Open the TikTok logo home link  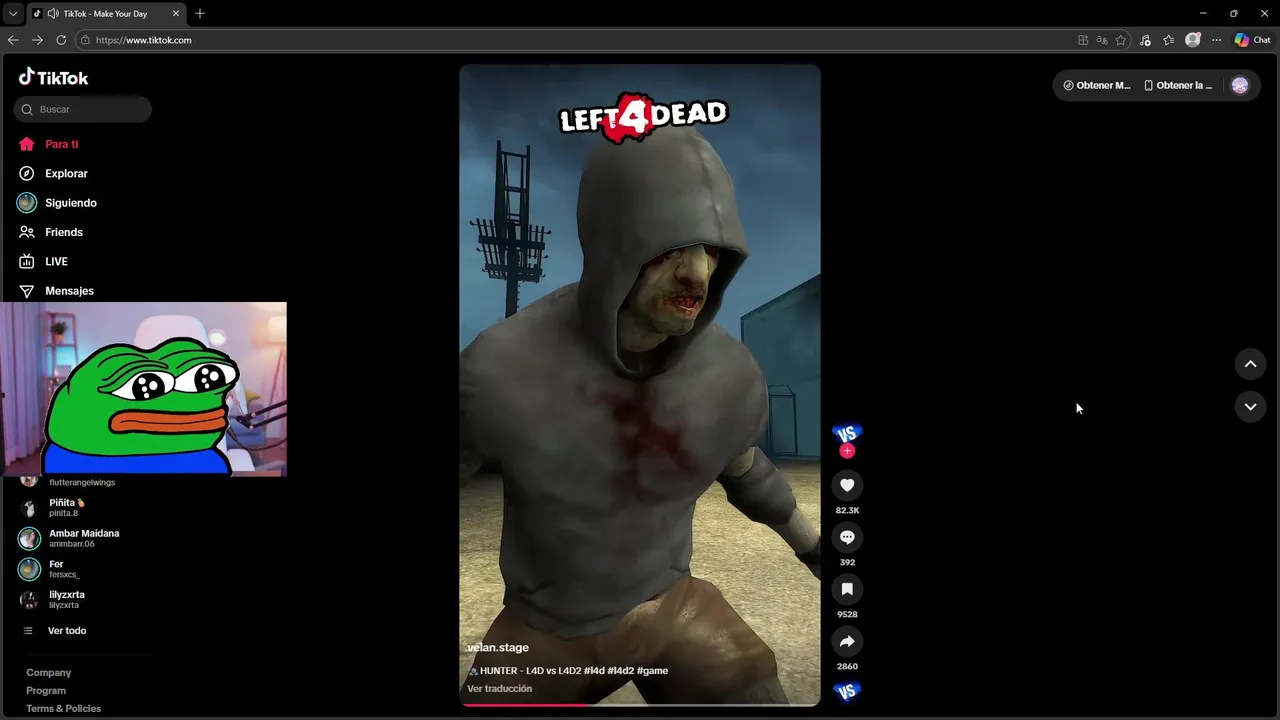[x=53, y=77]
